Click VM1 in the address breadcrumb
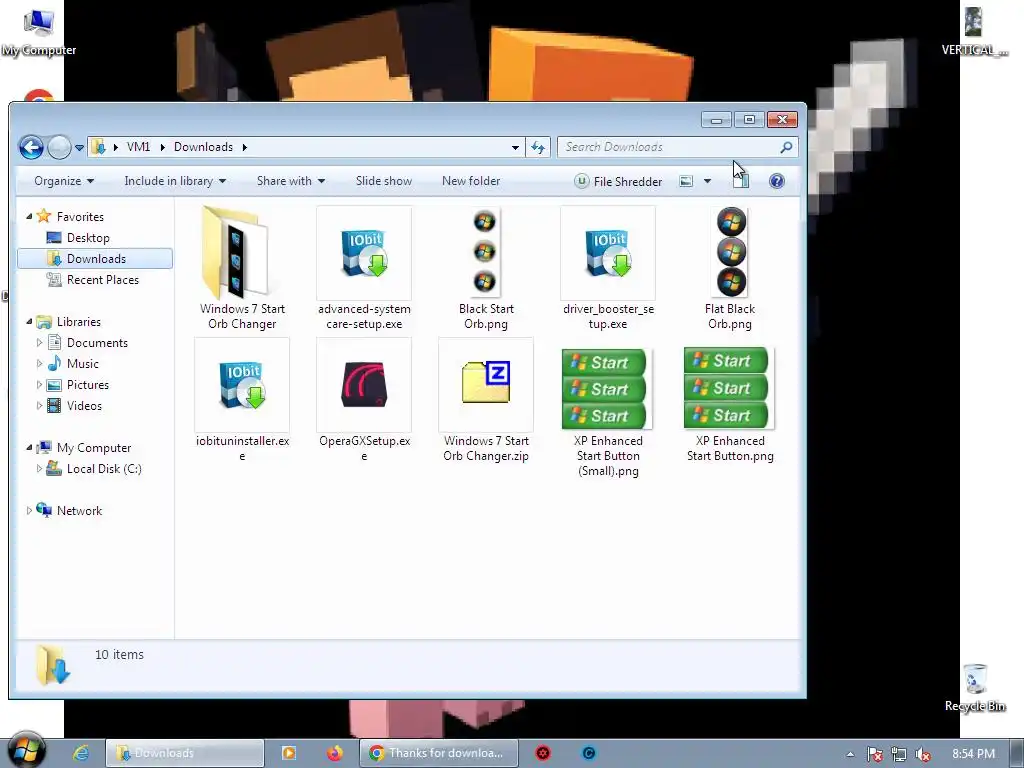Image resolution: width=1024 pixels, height=768 pixels. (x=138, y=147)
